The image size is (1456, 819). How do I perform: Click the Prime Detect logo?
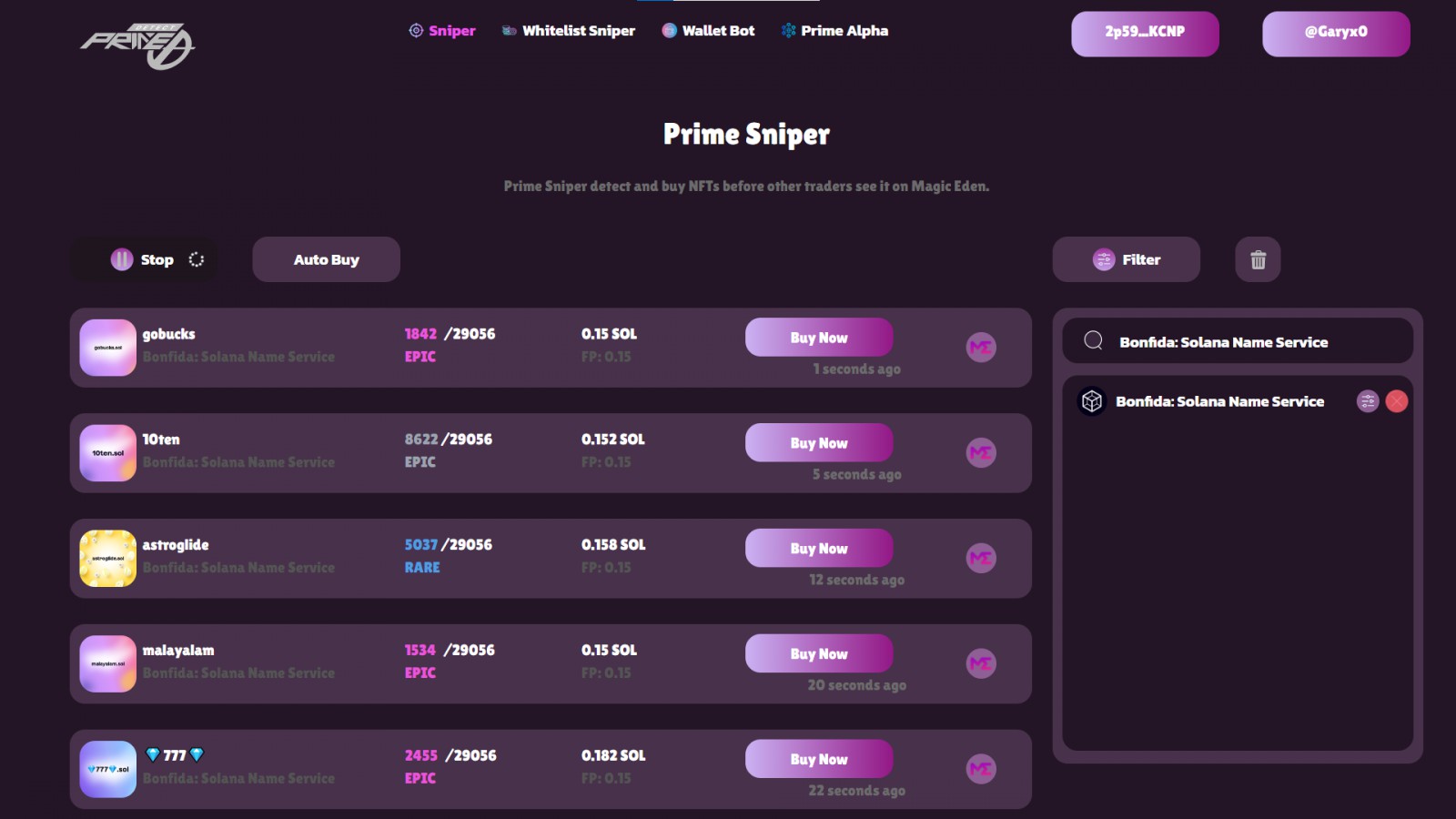137,45
